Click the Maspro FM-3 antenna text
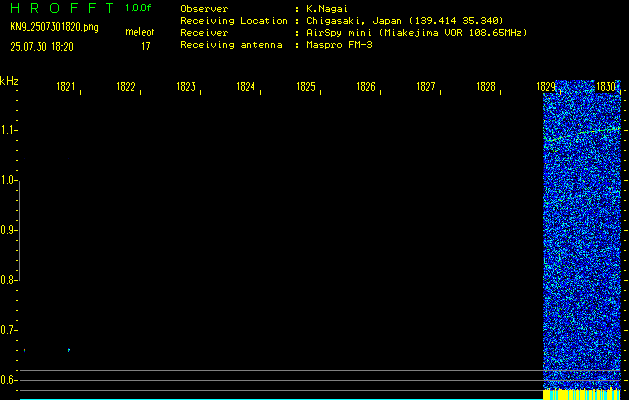This screenshot has width=629, height=400. pyautogui.click(x=339, y=45)
